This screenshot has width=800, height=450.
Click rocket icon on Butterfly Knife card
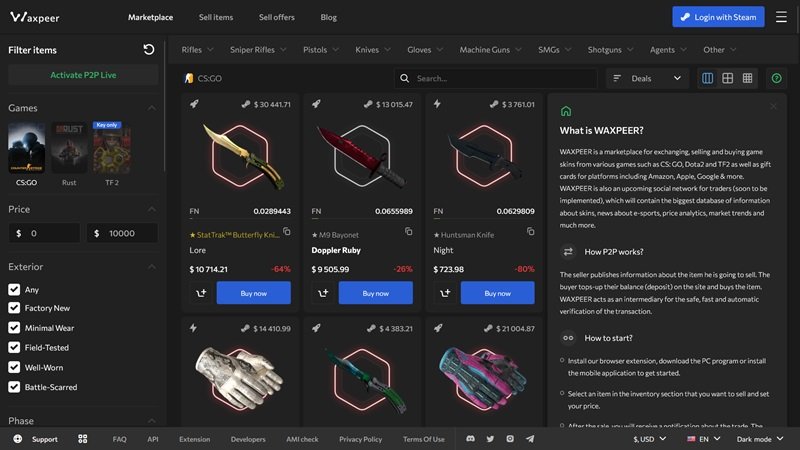point(194,104)
